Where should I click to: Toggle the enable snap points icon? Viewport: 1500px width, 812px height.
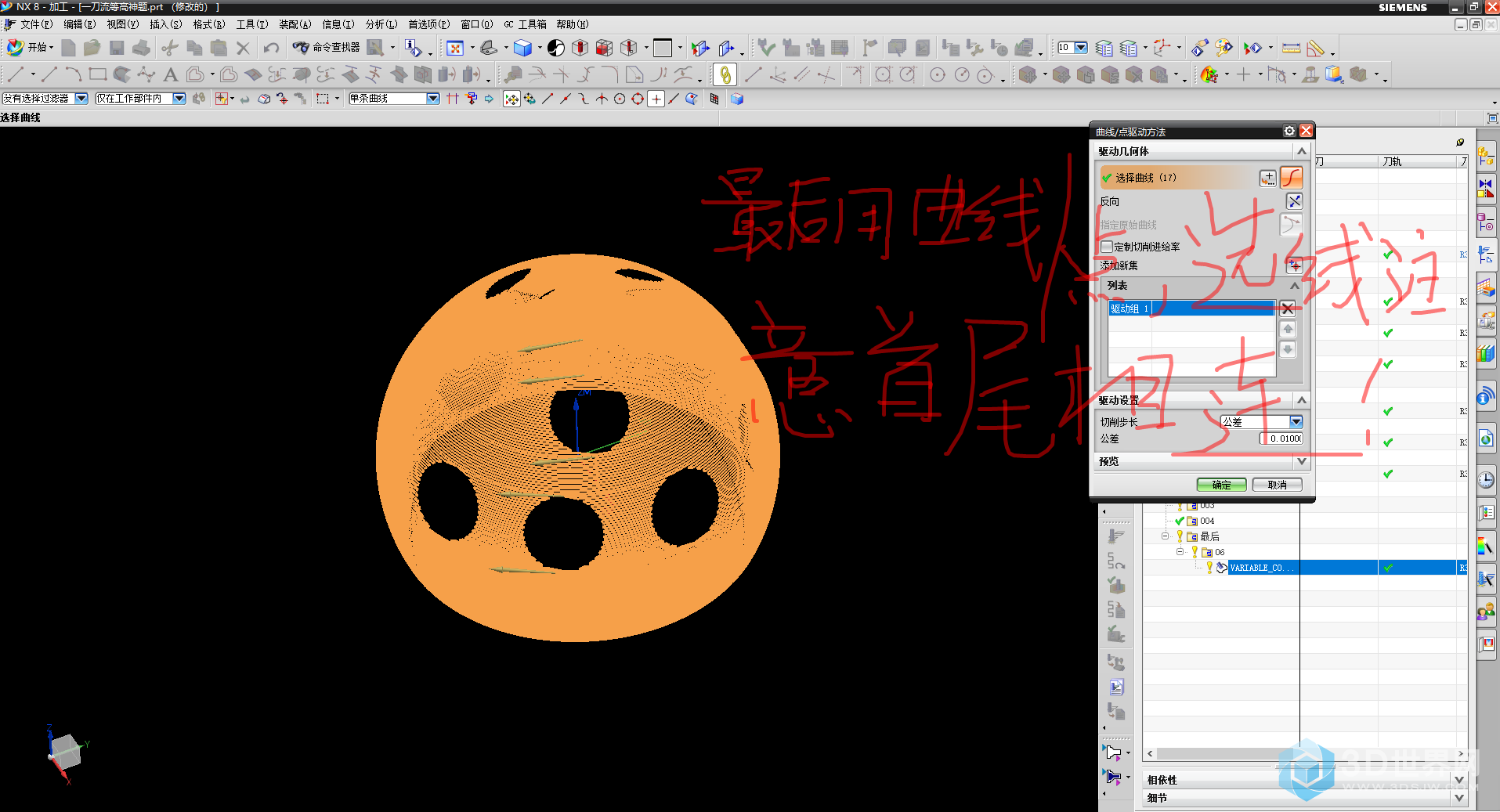tap(511, 99)
